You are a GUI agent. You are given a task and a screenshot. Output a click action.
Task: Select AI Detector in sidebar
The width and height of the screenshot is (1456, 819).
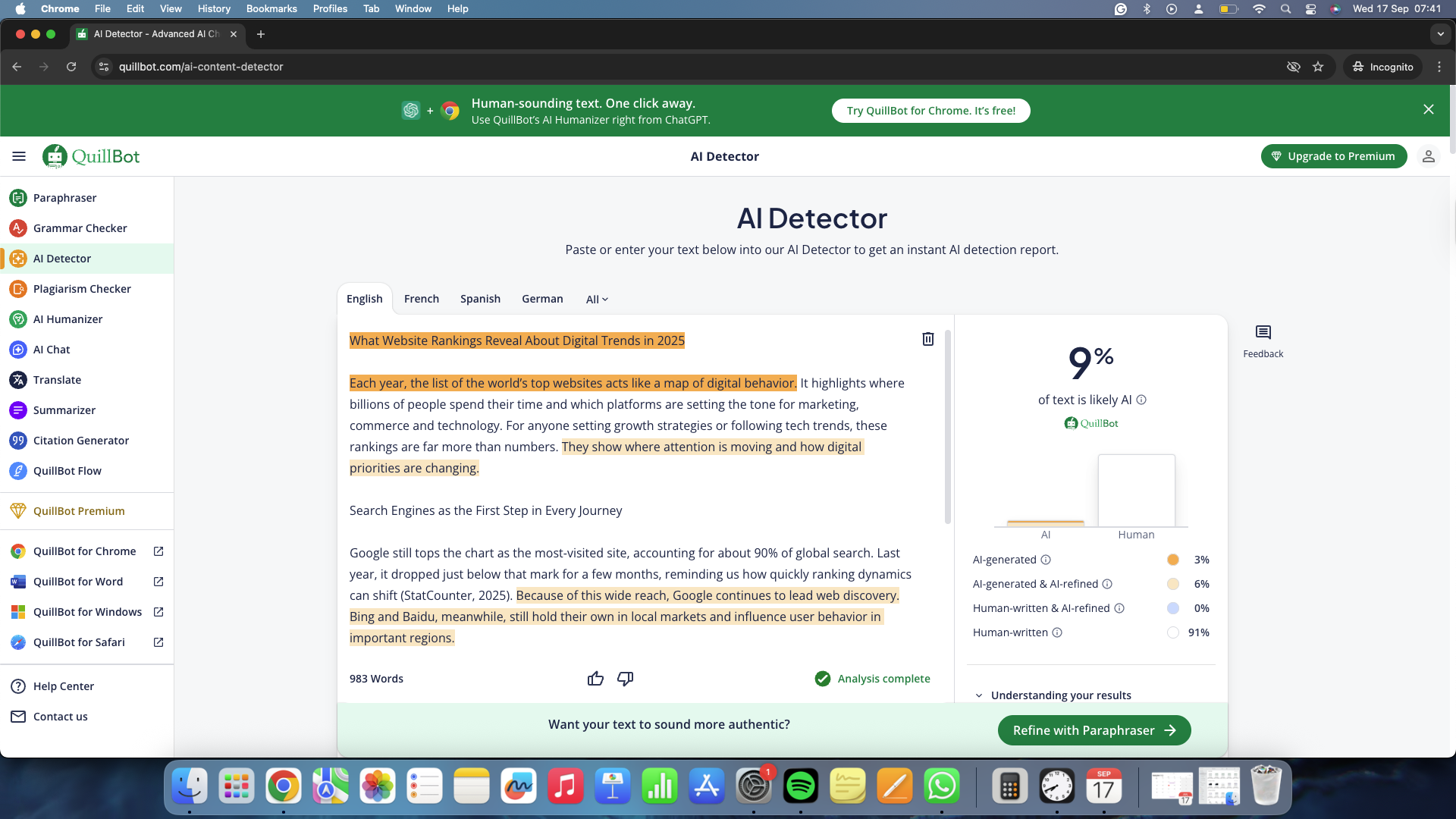coord(86,259)
